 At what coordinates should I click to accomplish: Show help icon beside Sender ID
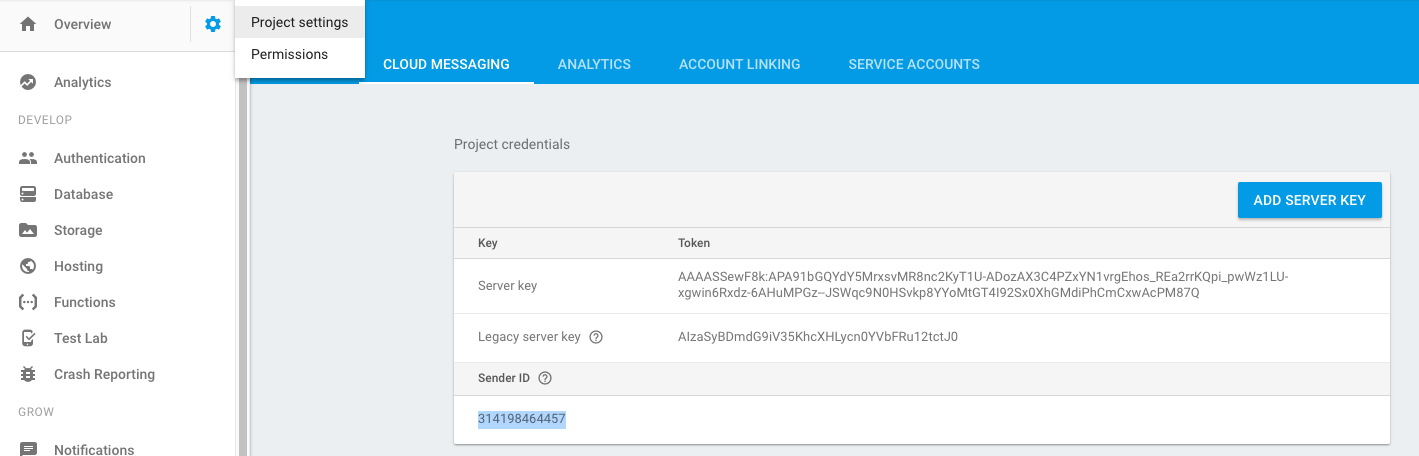[x=545, y=378]
